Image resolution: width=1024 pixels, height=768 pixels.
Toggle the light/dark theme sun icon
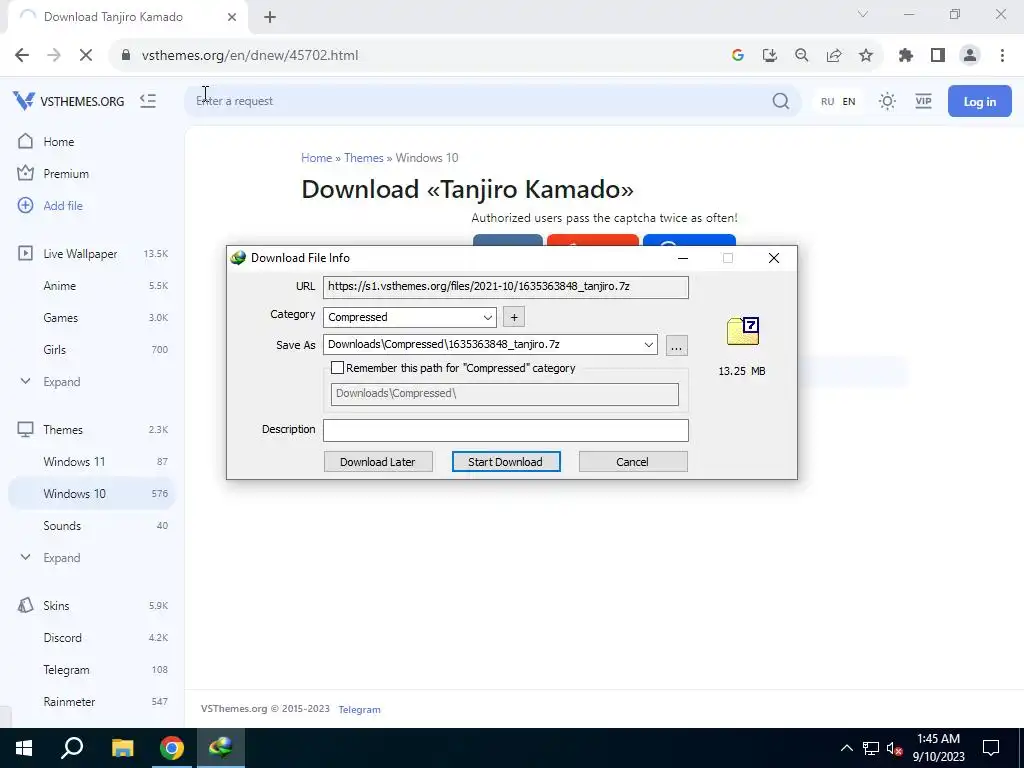pos(887,101)
